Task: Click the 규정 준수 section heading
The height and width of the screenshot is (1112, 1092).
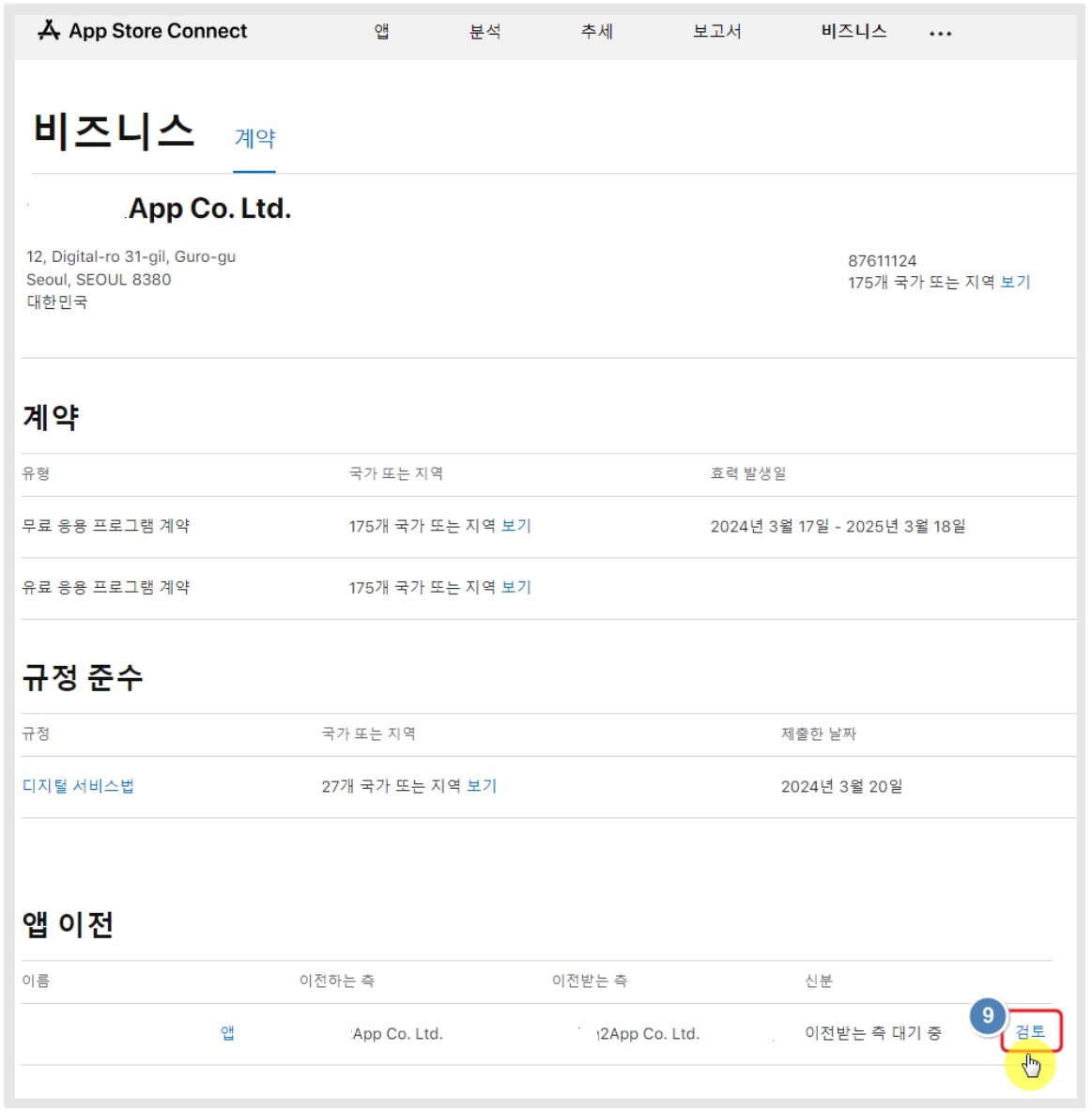Action: tap(83, 677)
